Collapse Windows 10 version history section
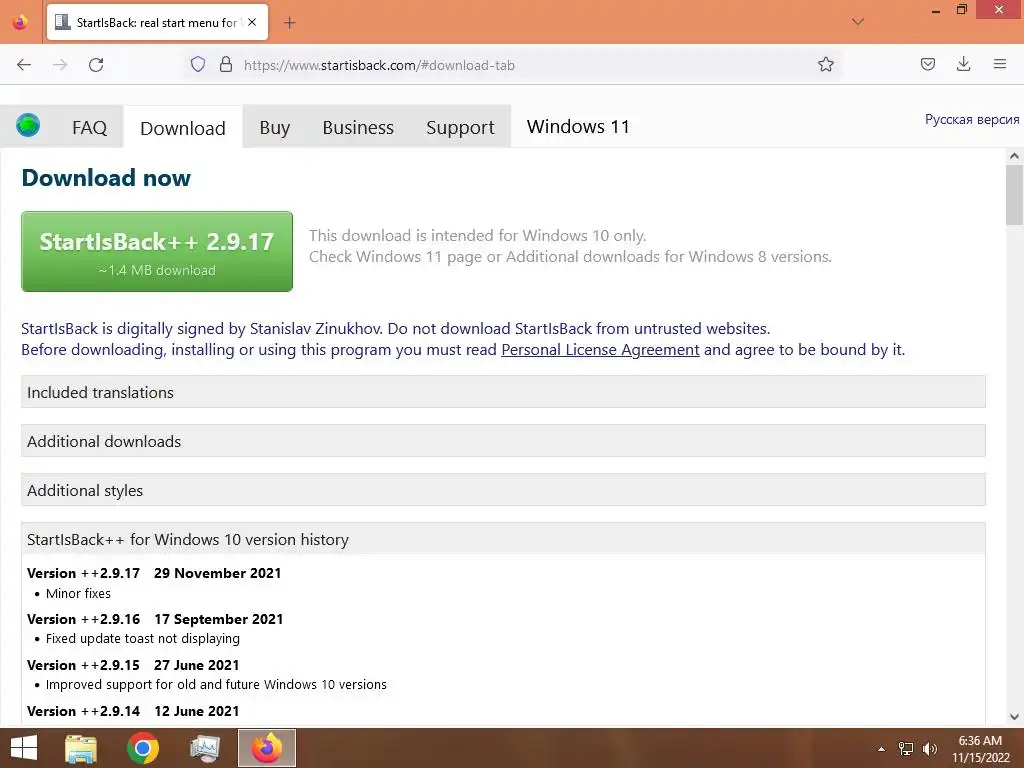 click(503, 539)
